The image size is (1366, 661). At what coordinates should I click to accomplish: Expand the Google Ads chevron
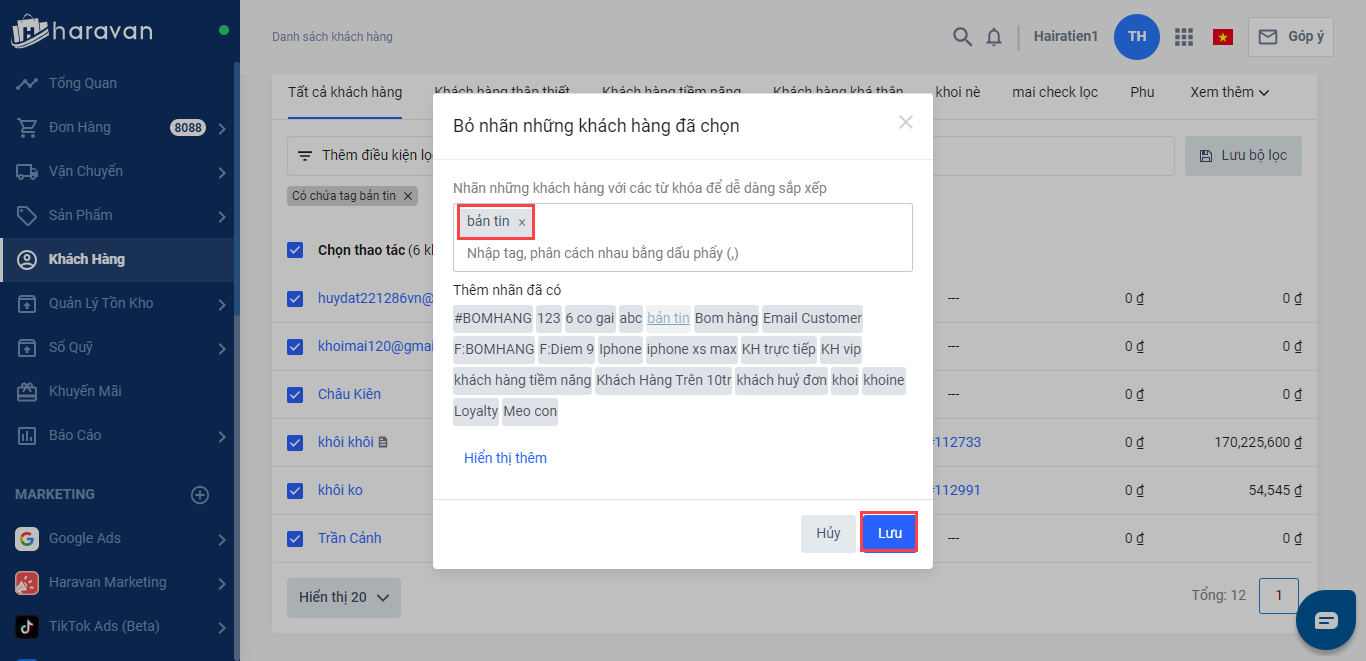[x=221, y=539]
